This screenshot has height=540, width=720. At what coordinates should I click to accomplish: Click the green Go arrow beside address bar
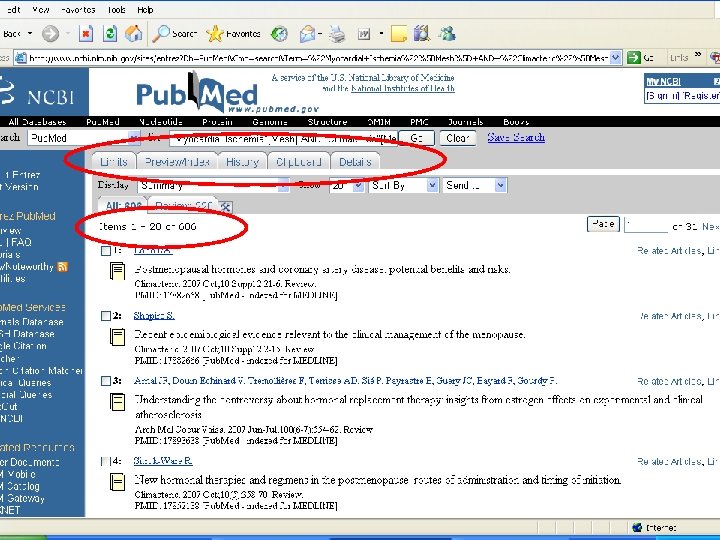[634, 57]
